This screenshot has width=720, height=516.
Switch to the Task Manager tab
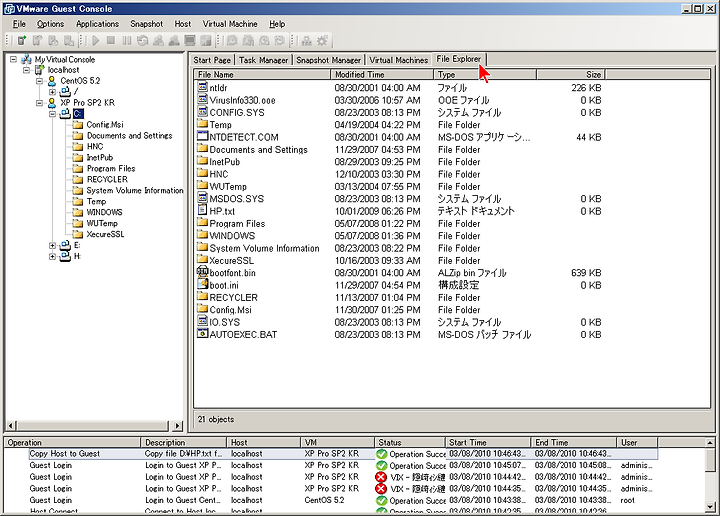click(x=264, y=60)
